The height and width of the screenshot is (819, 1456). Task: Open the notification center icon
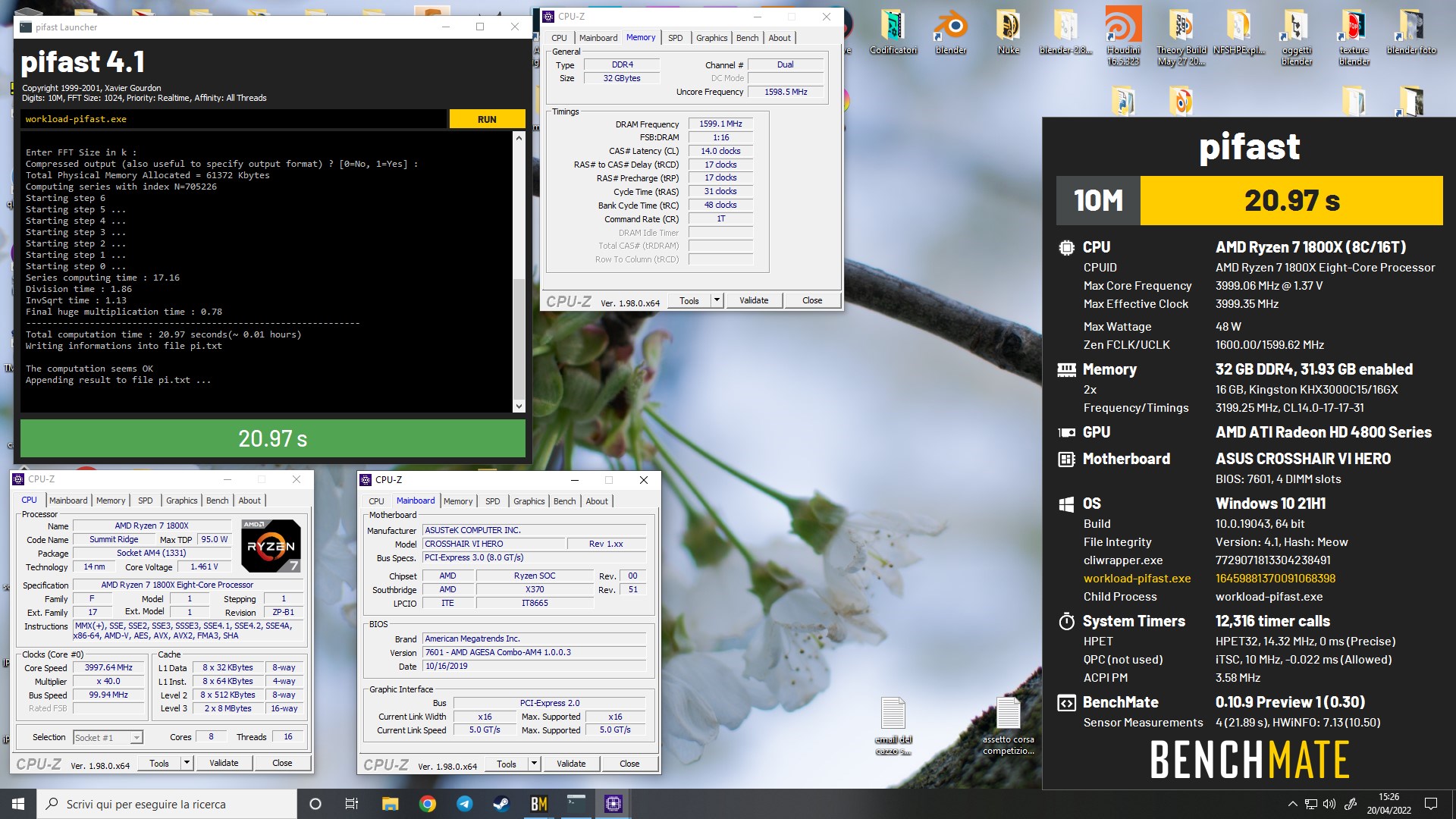click(1431, 804)
